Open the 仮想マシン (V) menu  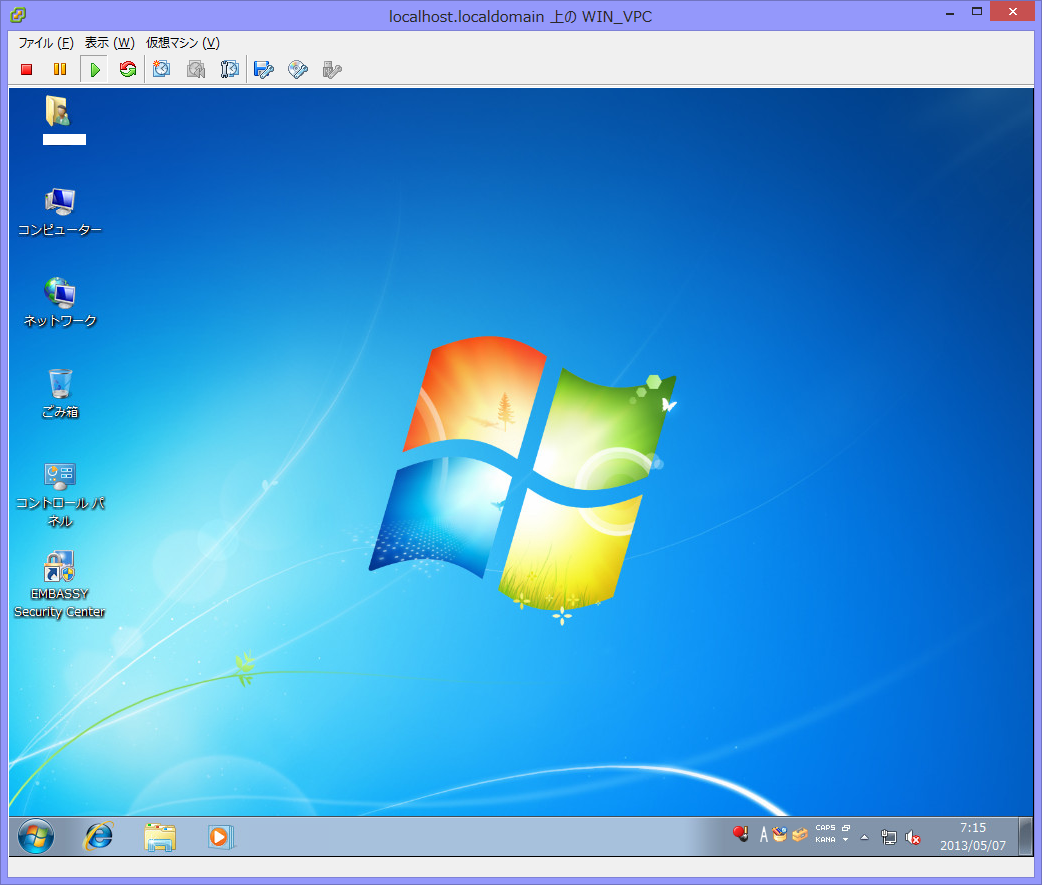click(x=183, y=43)
